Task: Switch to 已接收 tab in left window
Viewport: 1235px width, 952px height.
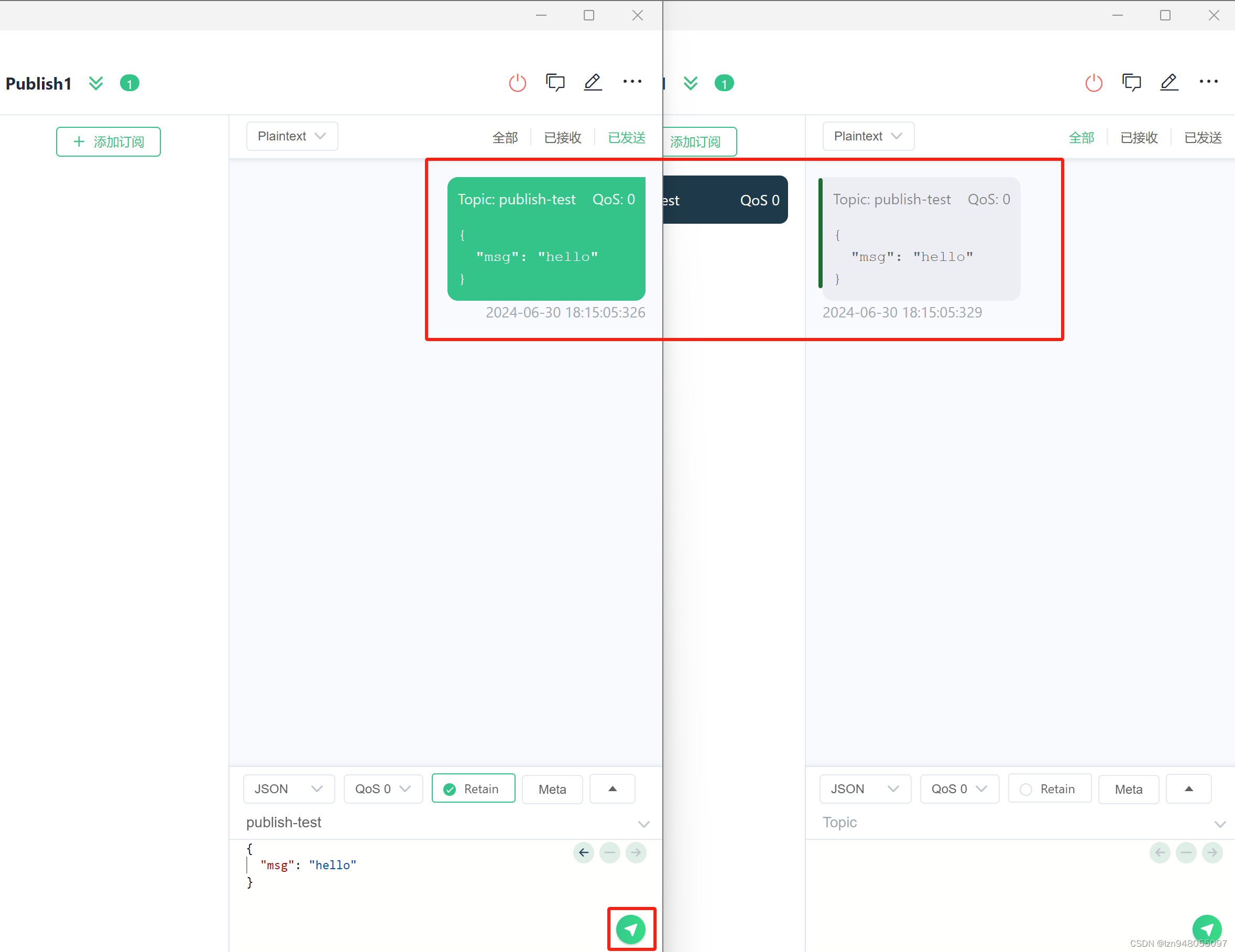Action: [562, 137]
